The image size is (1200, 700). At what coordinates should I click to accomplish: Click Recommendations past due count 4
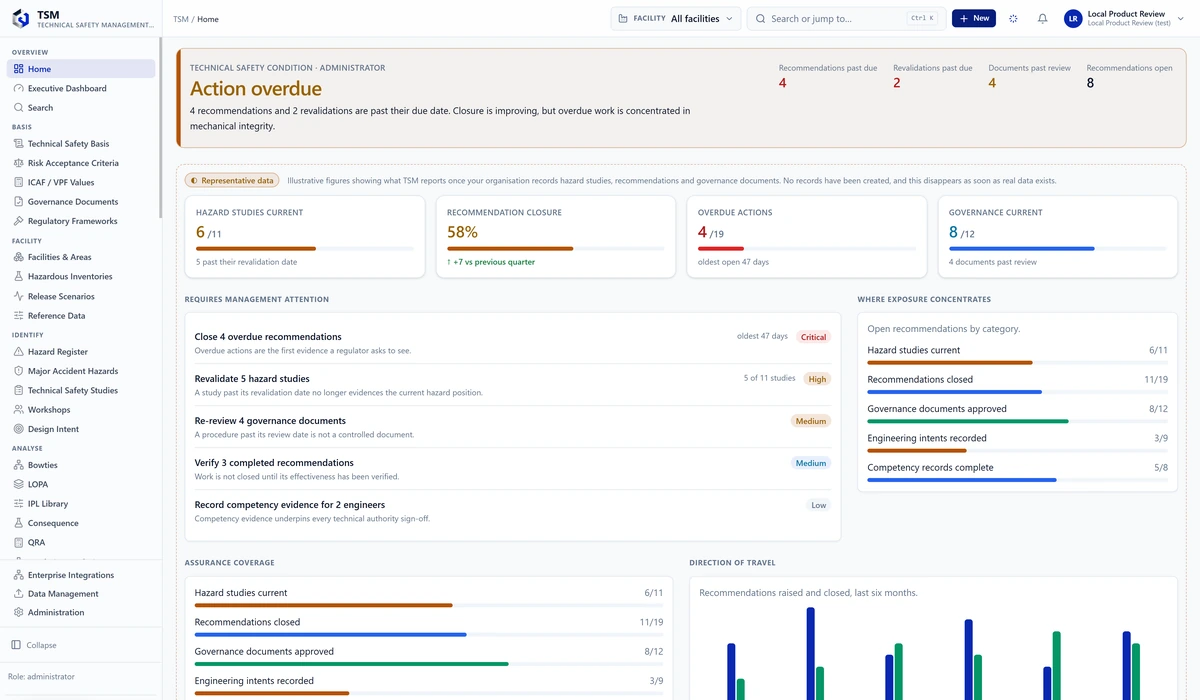tap(783, 83)
